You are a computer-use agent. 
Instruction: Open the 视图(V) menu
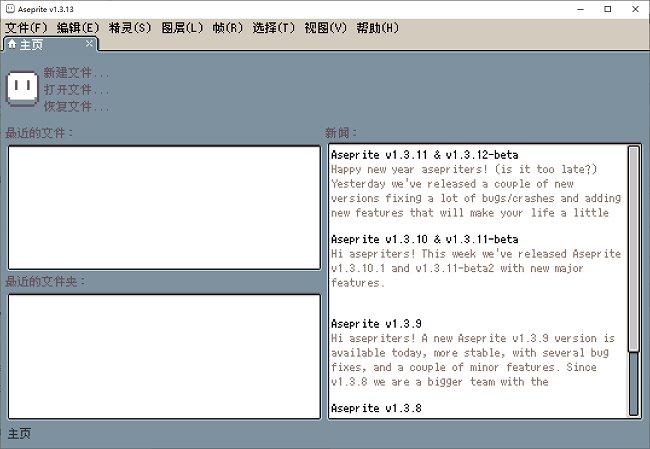pyautogui.click(x=325, y=27)
